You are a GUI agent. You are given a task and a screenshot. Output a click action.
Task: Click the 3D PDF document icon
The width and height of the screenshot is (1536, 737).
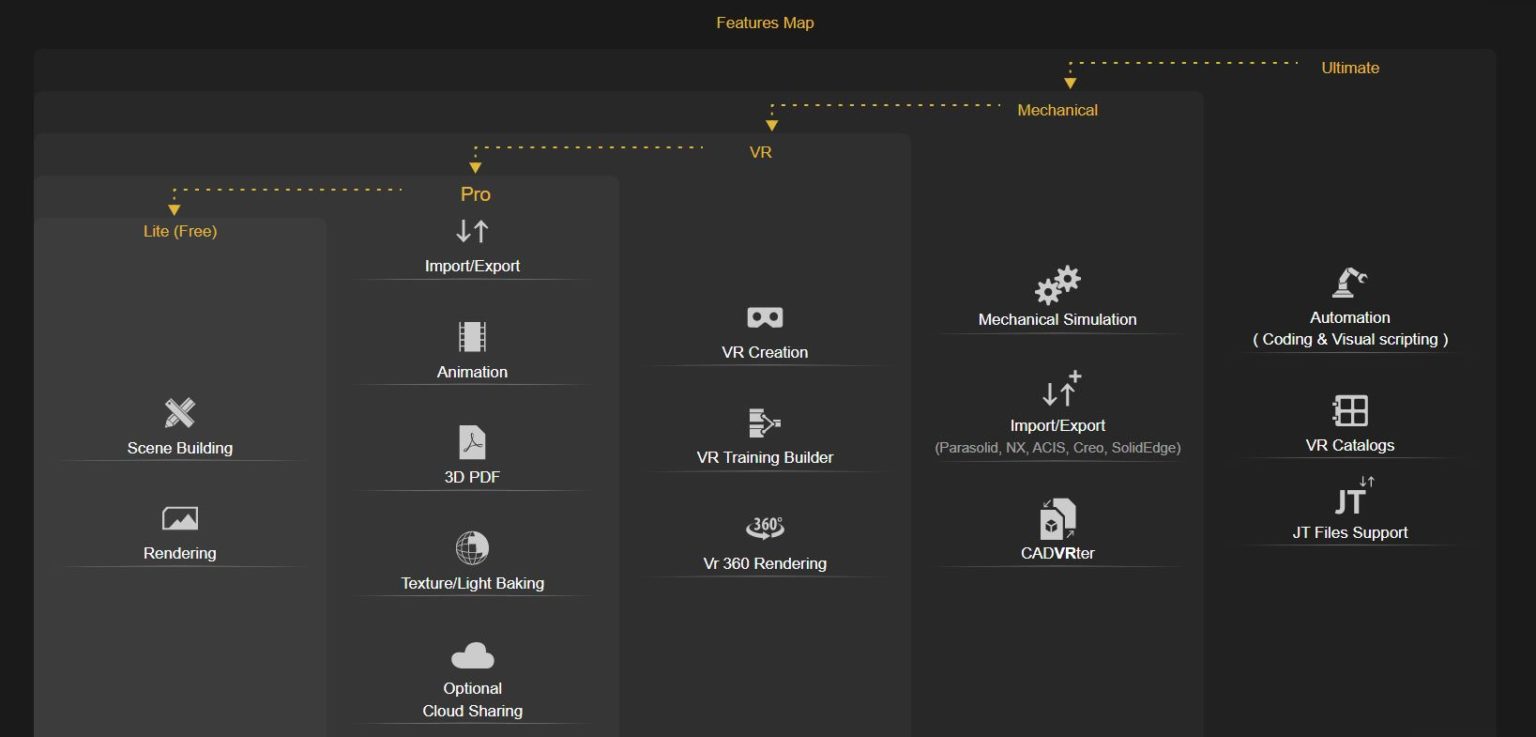pyautogui.click(x=472, y=442)
